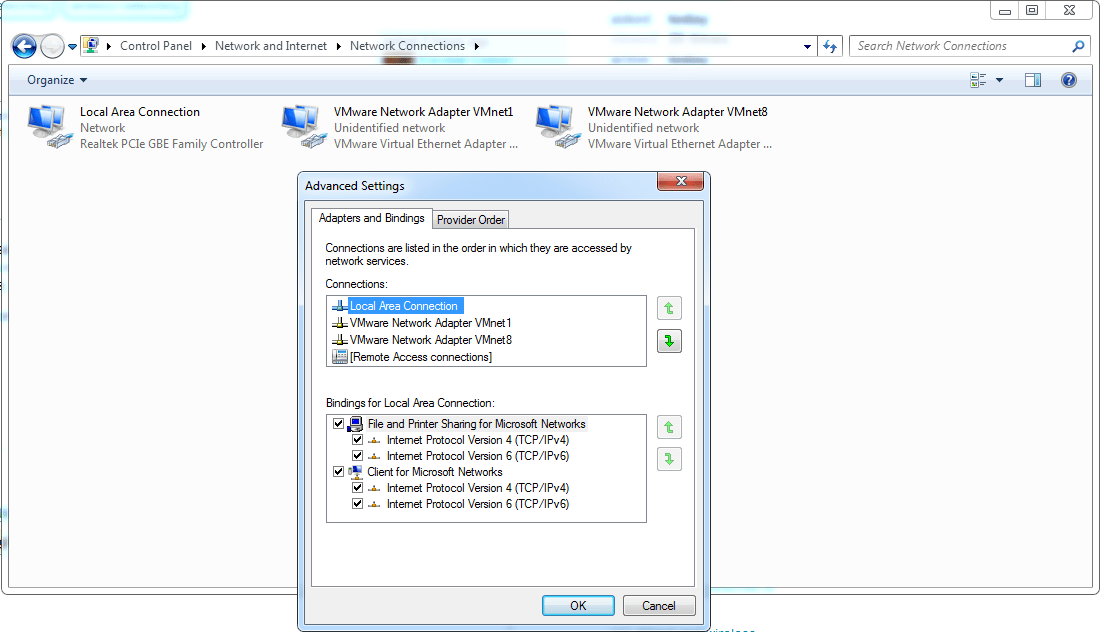Image resolution: width=1103 pixels, height=632 pixels.
Task: Go back with the Back arrow button
Action: [x=25, y=46]
